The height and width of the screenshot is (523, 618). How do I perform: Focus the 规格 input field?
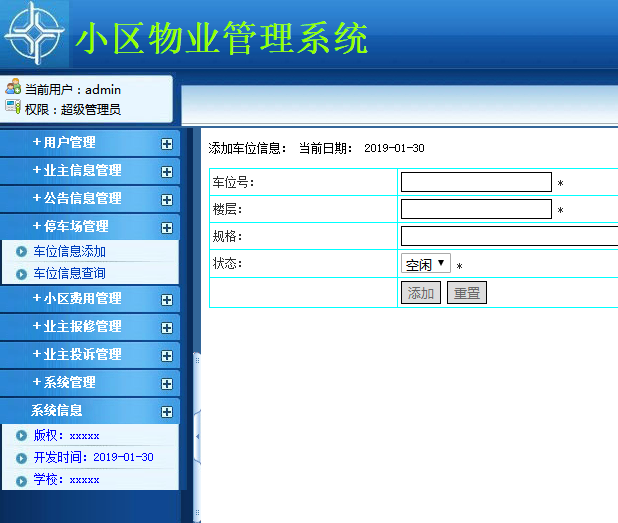click(509, 236)
